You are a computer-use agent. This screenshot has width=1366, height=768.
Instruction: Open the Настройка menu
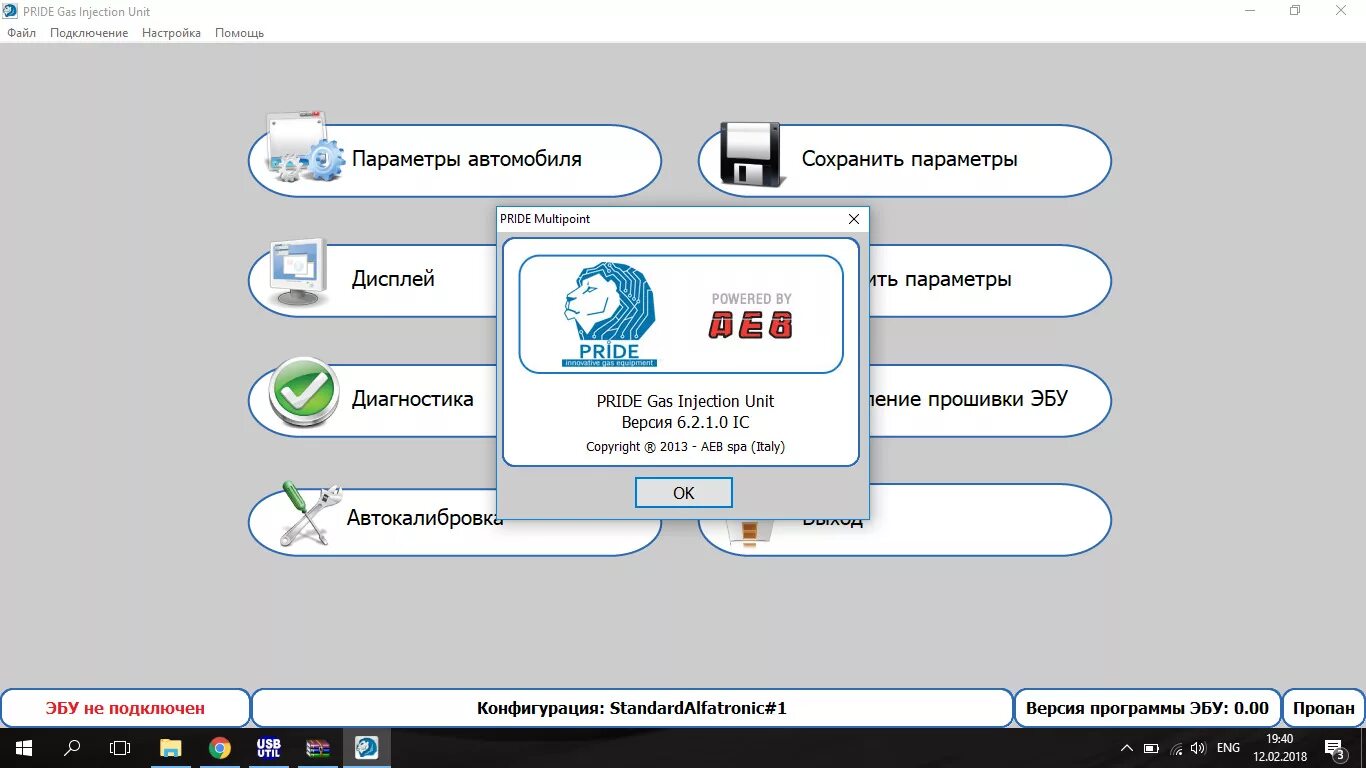[171, 33]
